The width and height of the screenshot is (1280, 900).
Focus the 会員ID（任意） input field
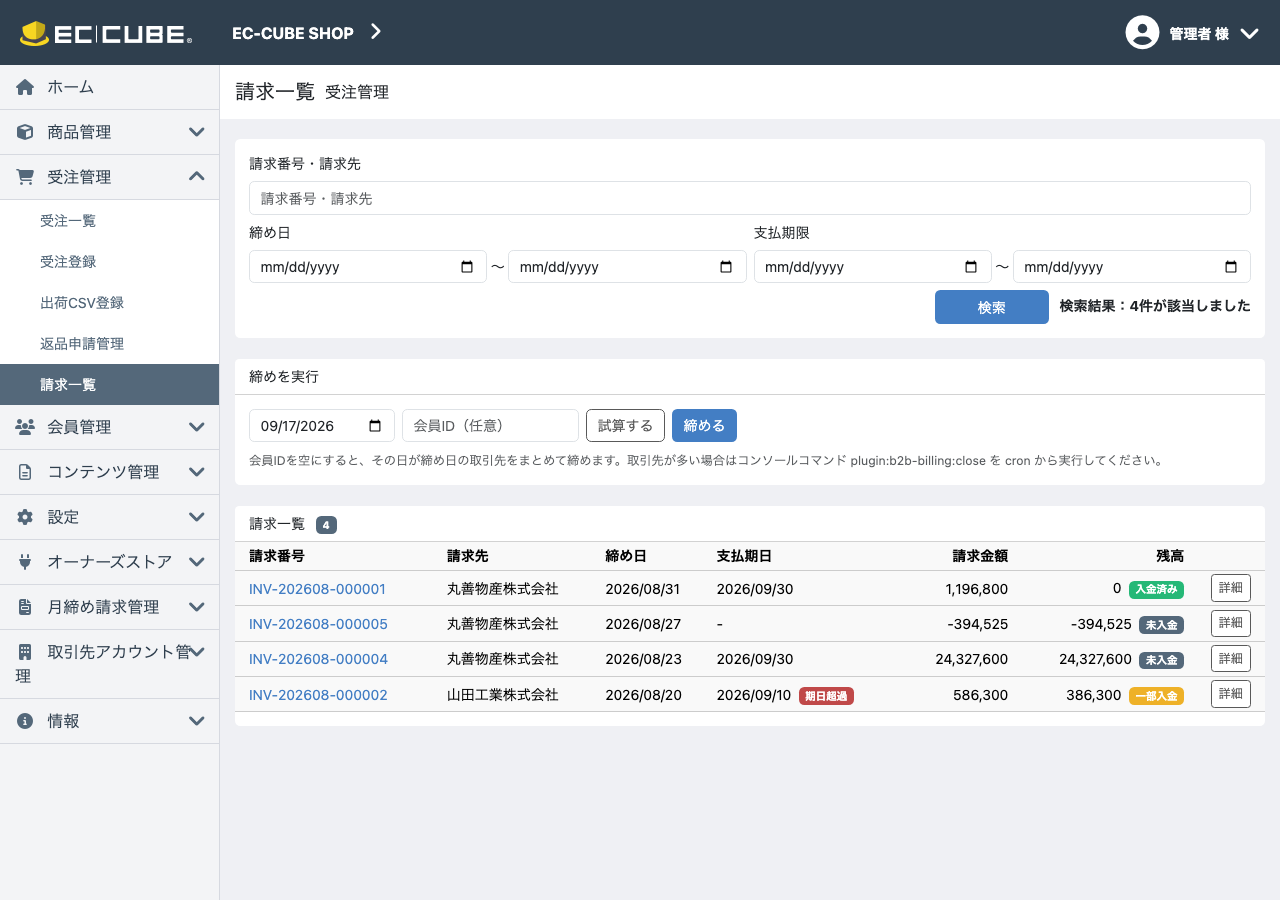coord(490,426)
